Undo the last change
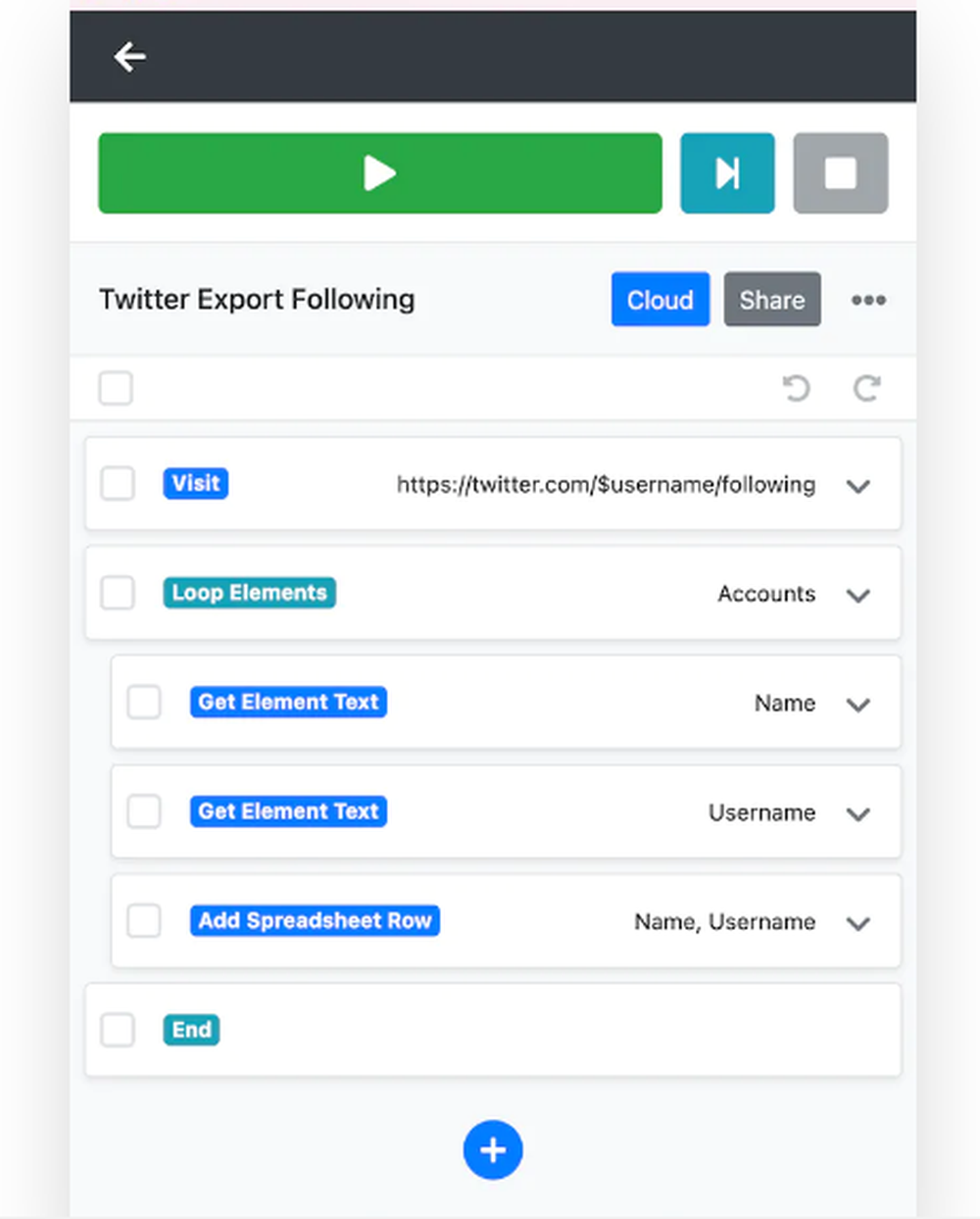Image resolution: width=980 pixels, height=1219 pixels. [797, 389]
